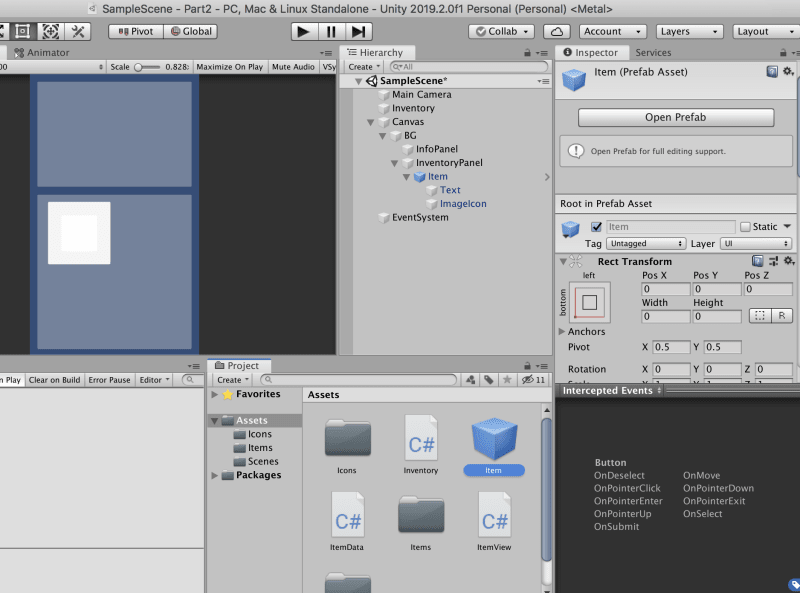This screenshot has width=800, height=593.
Task: Toggle Maximize On Play
Action: pyautogui.click(x=229, y=67)
